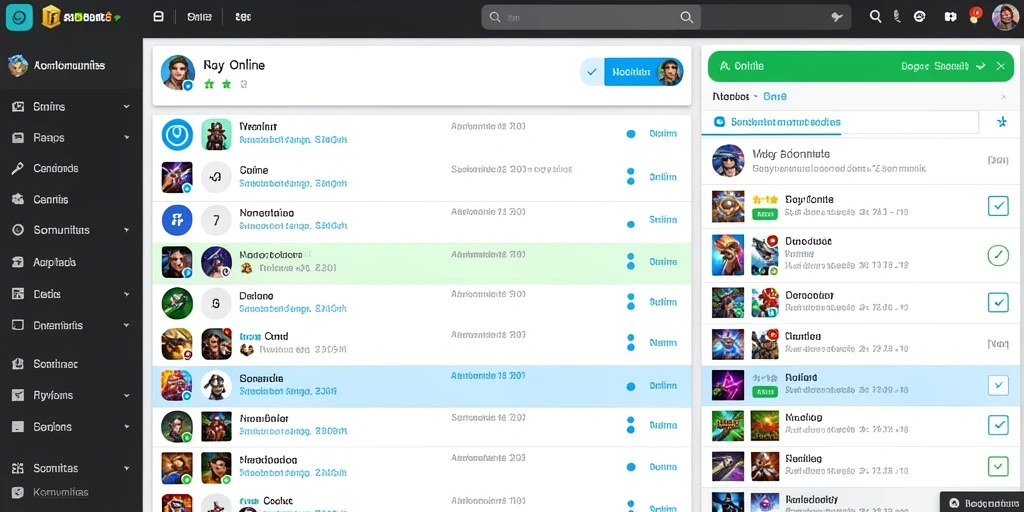Expand the Senions sidebar chevron
Viewport: 1024px width, 512px height.
127,426
